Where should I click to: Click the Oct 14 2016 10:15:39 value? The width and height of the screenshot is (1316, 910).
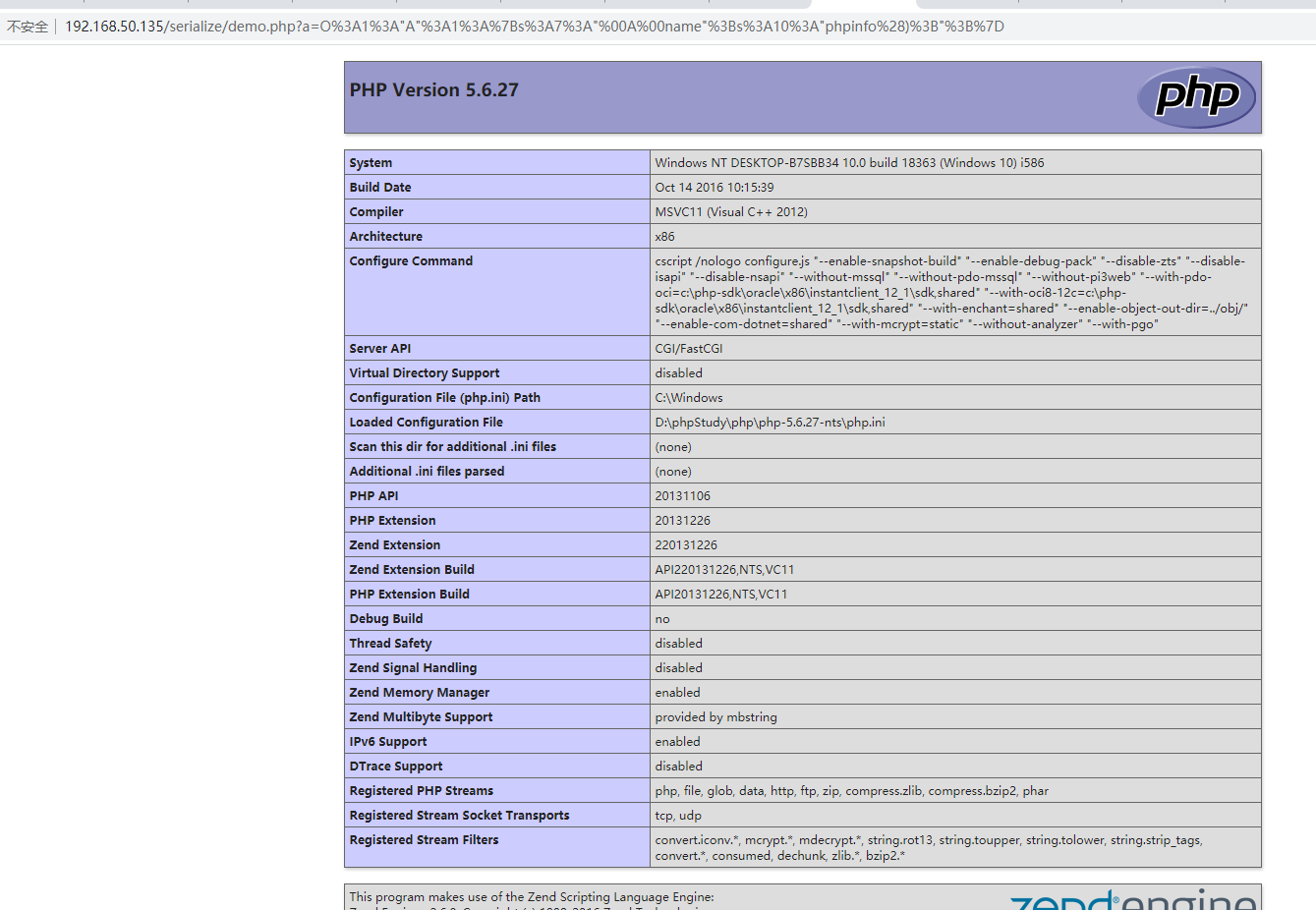715,188
